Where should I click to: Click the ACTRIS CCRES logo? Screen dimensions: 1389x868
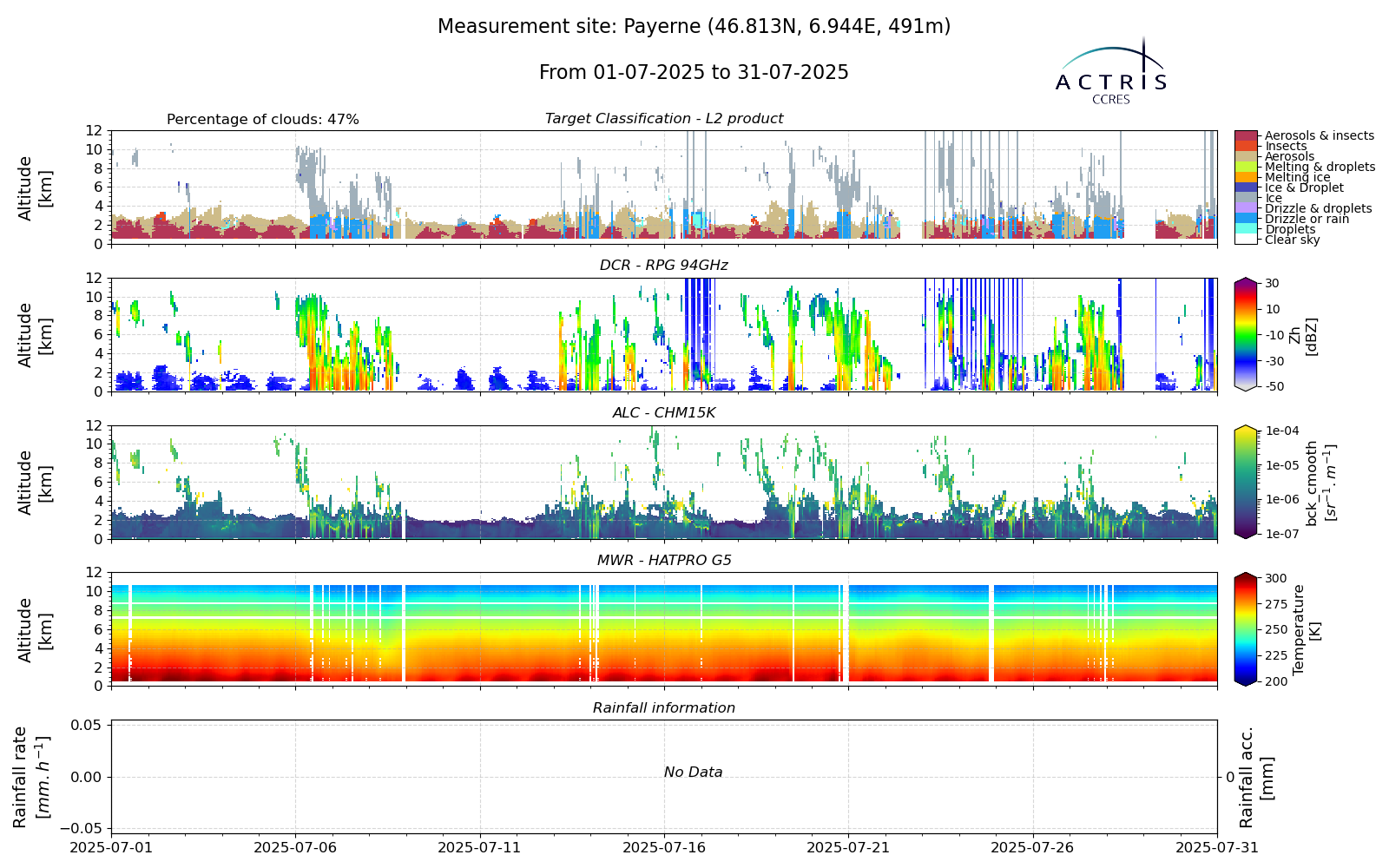pyautogui.click(x=1111, y=72)
